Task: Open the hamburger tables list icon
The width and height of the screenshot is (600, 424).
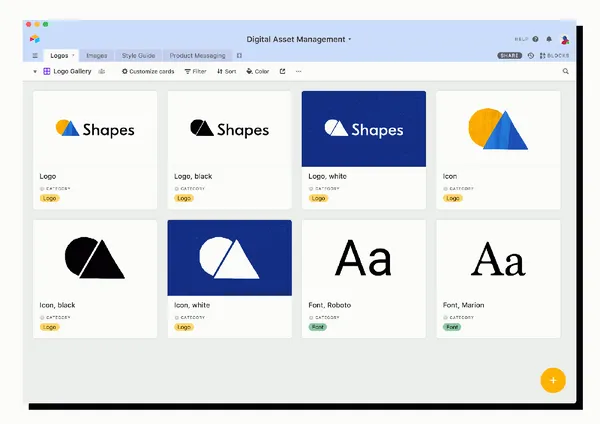Action: [x=35, y=55]
